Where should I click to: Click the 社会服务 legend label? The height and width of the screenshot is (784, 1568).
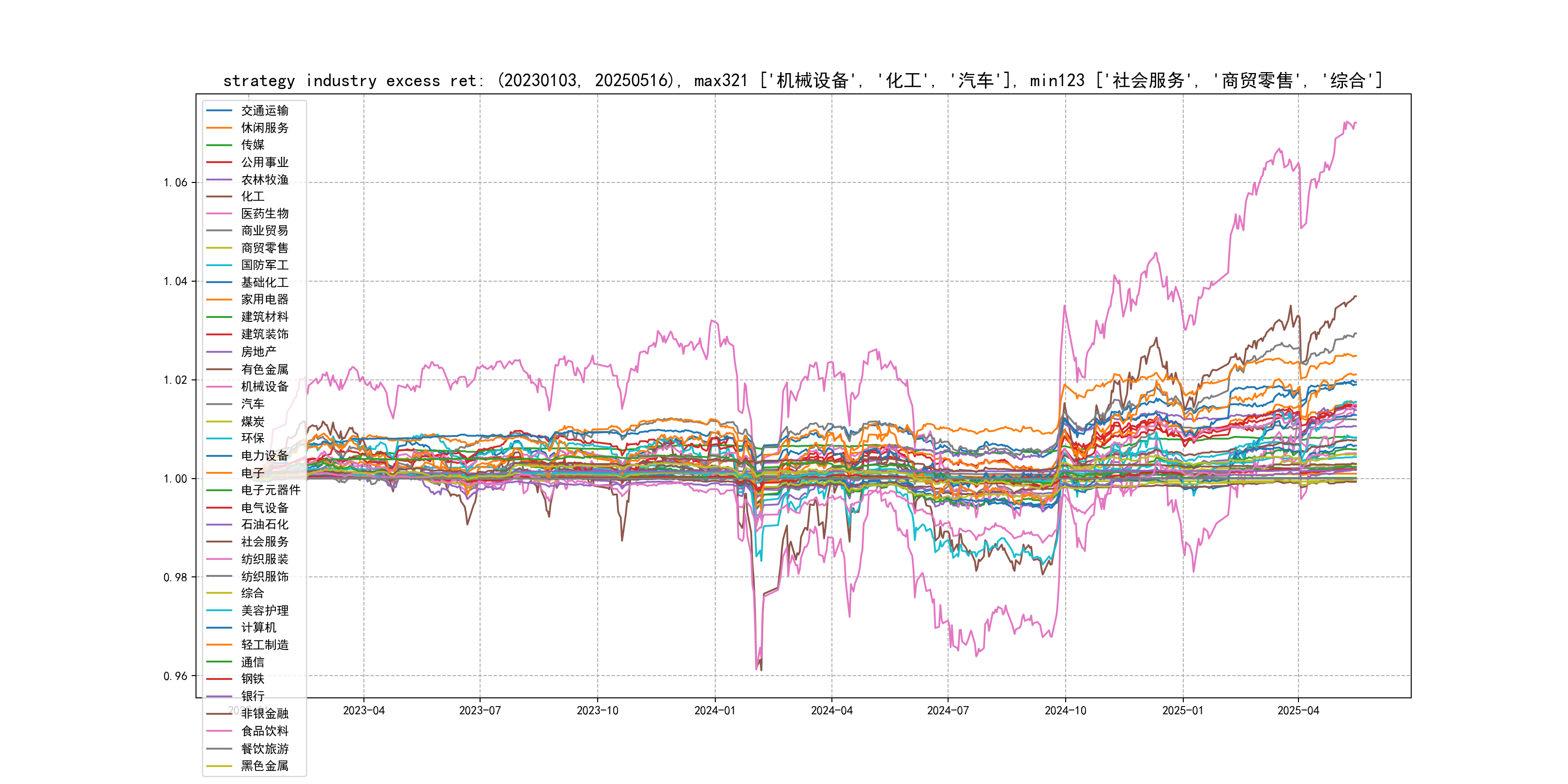(x=264, y=542)
